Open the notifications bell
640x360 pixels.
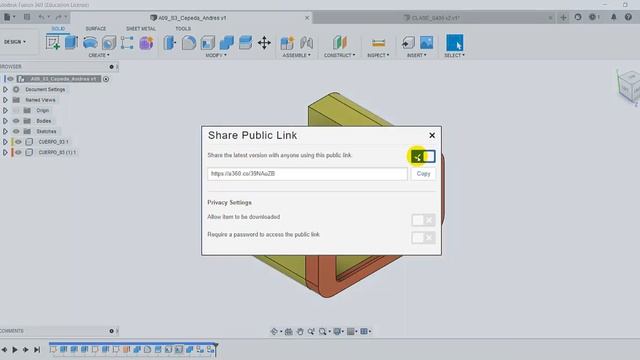(x=613, y=17)
